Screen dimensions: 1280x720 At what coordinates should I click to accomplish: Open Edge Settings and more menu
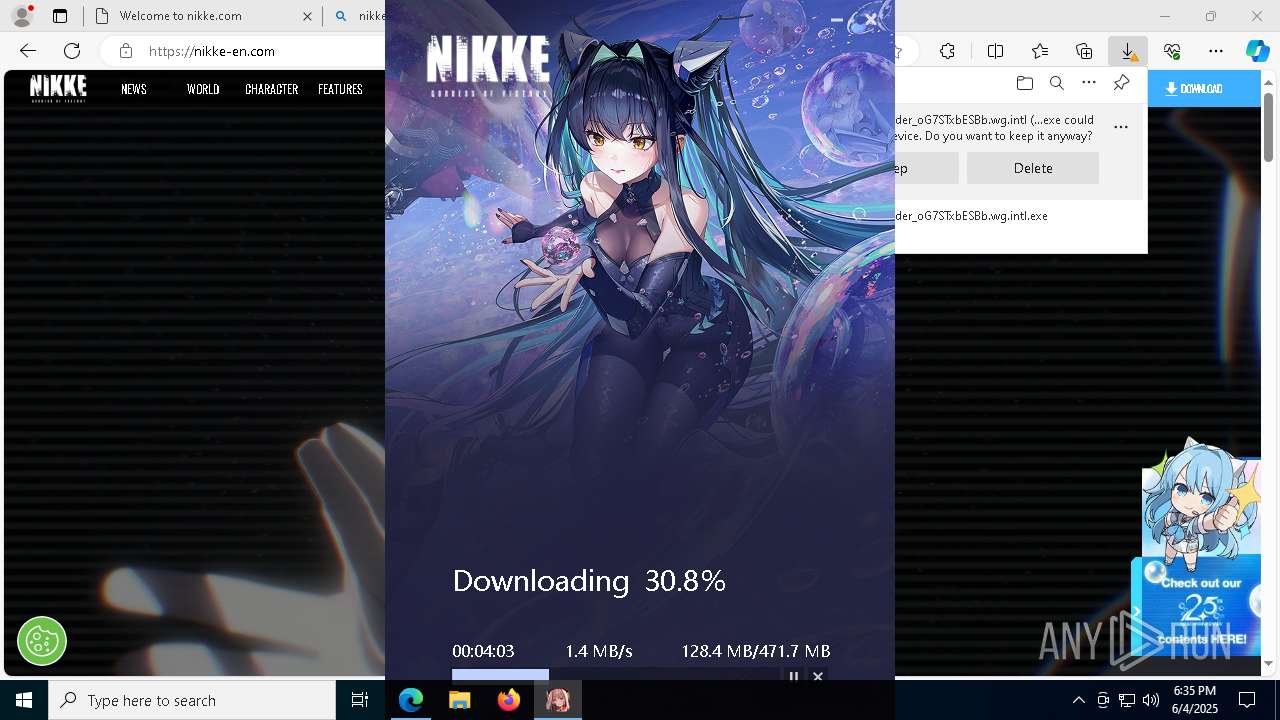(1216, 51)
